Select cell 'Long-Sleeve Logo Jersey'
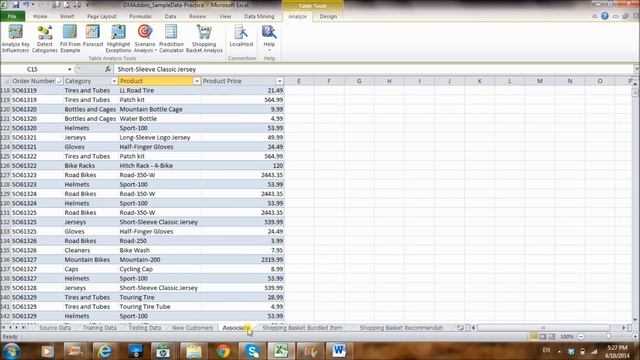640x360 pixels. (x=160, y=138)
